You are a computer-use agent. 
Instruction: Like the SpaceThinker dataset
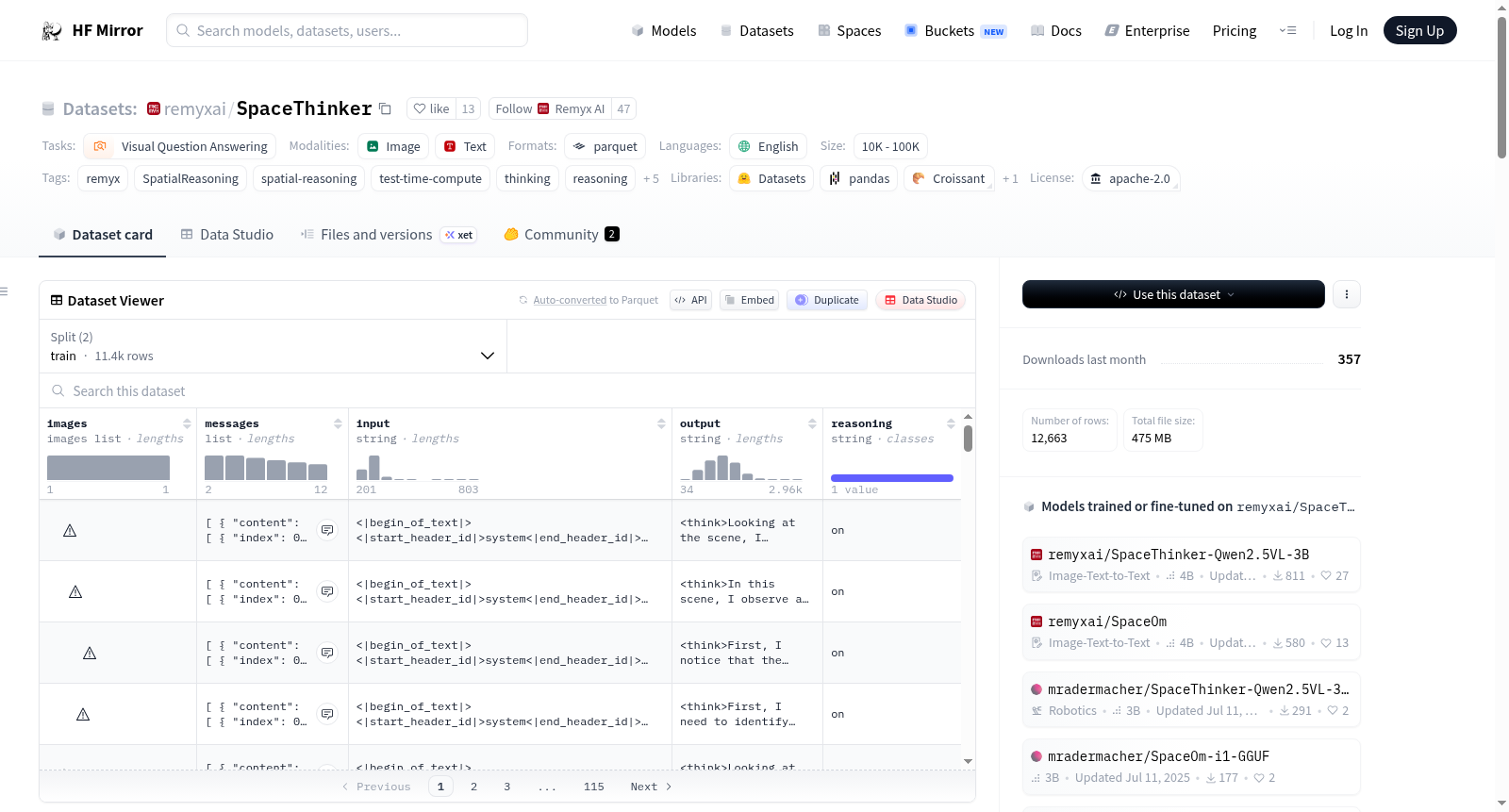point(432,108)
